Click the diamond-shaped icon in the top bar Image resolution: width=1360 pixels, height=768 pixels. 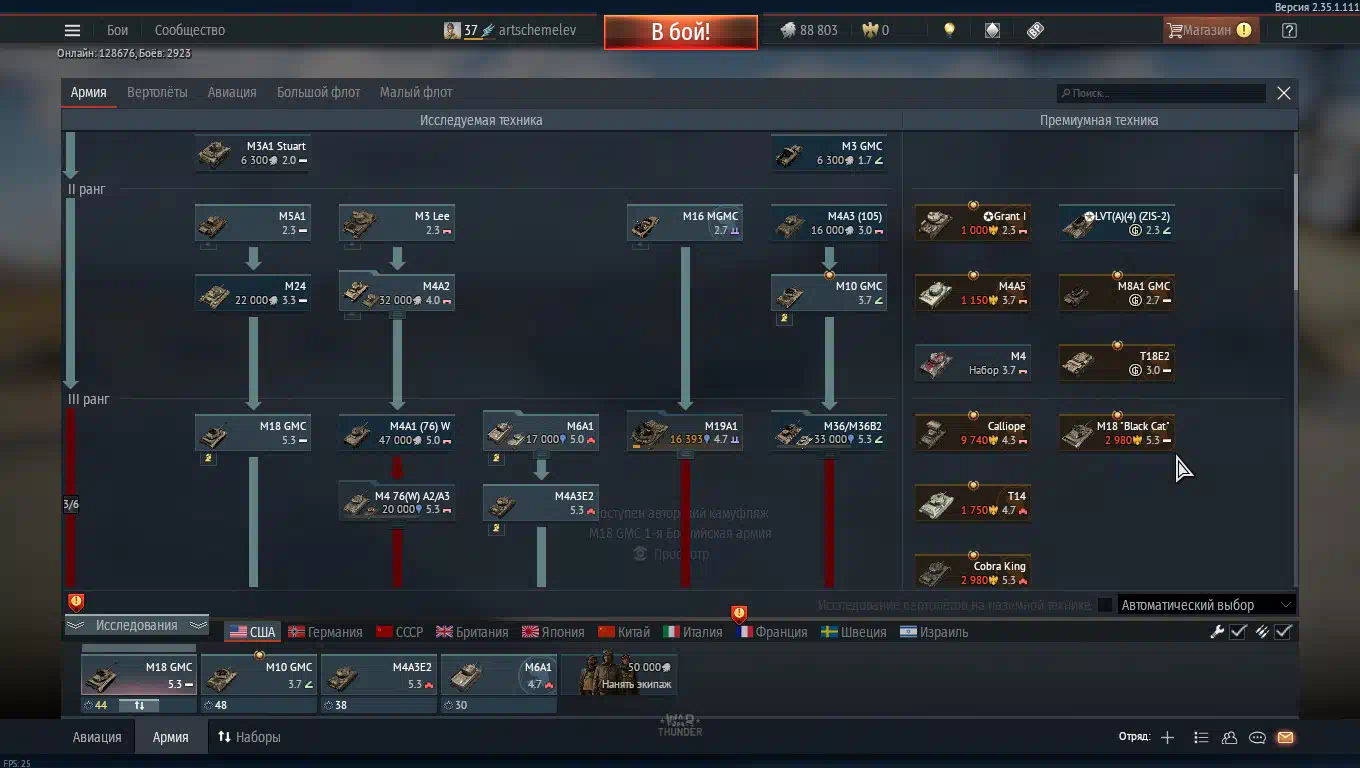click(992, 30)
